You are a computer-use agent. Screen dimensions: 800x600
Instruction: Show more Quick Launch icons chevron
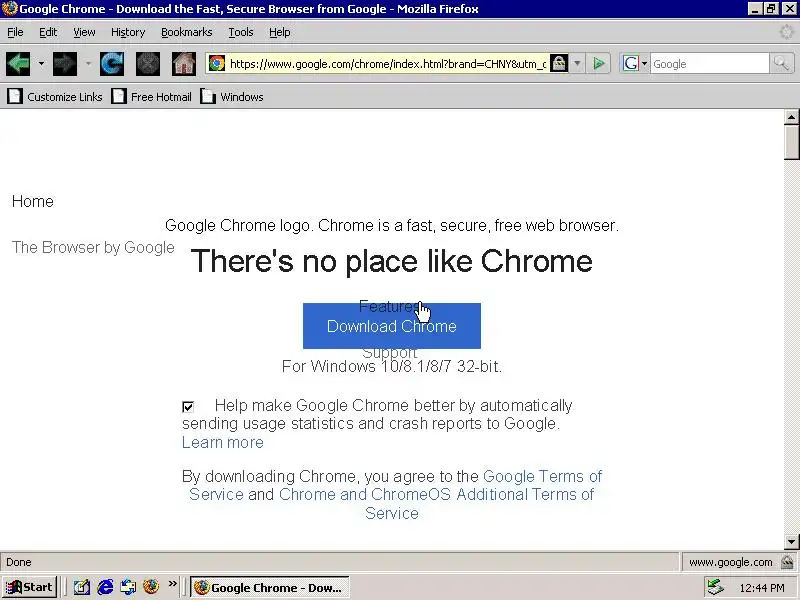point(173,584)
